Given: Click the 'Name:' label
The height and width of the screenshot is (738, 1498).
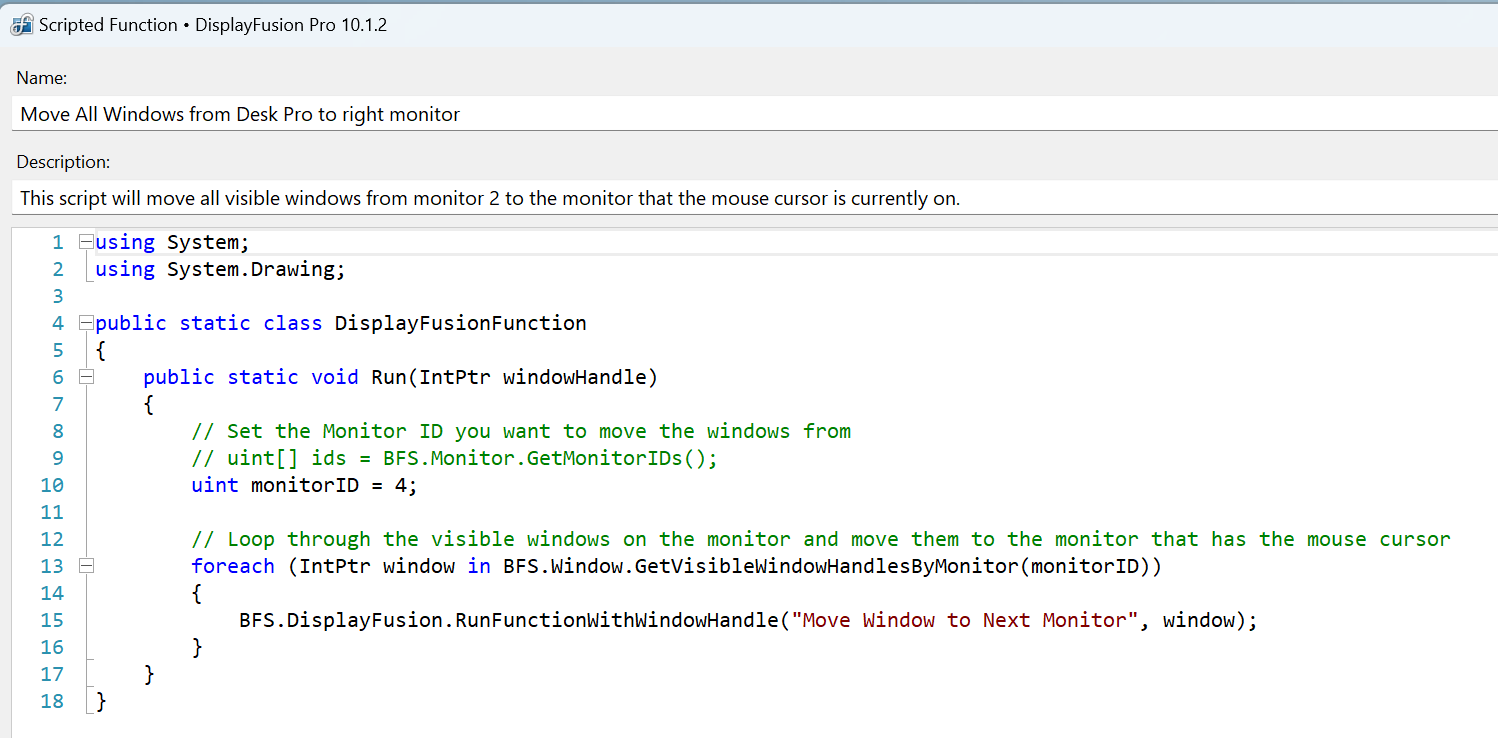Looking at the screenshot, I should (x=42, y=78).
